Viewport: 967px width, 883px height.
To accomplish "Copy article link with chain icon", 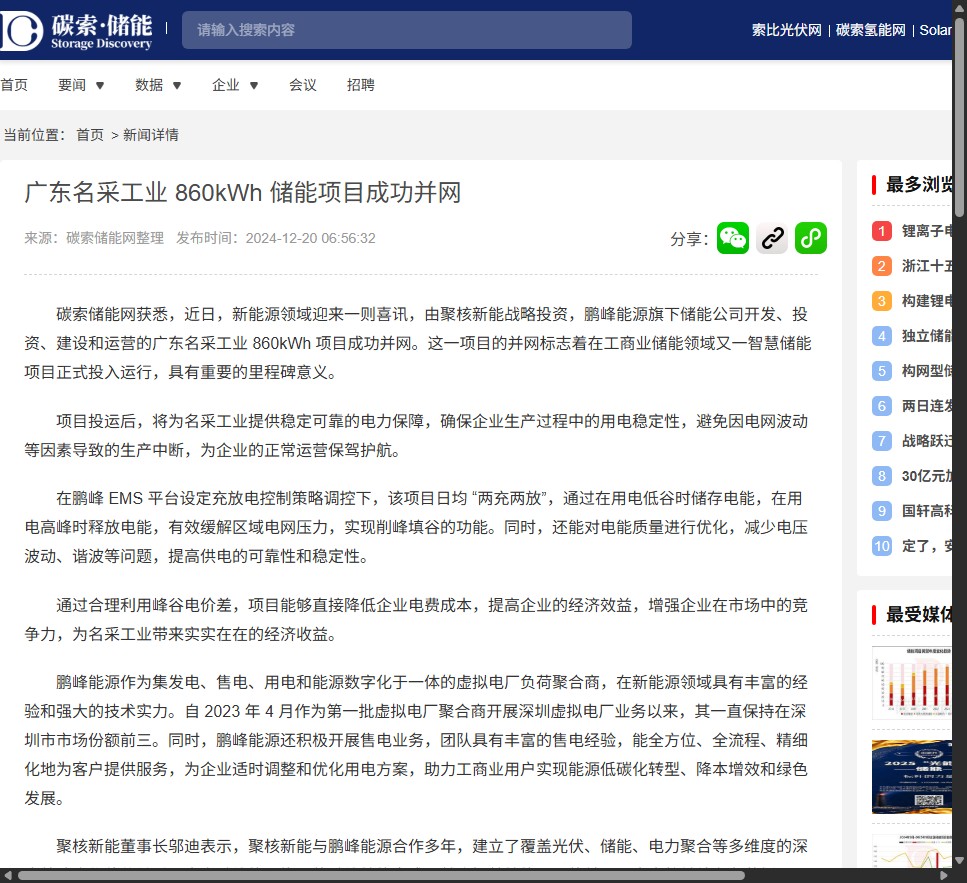I will pyautogui.click(x=772, y=238).
